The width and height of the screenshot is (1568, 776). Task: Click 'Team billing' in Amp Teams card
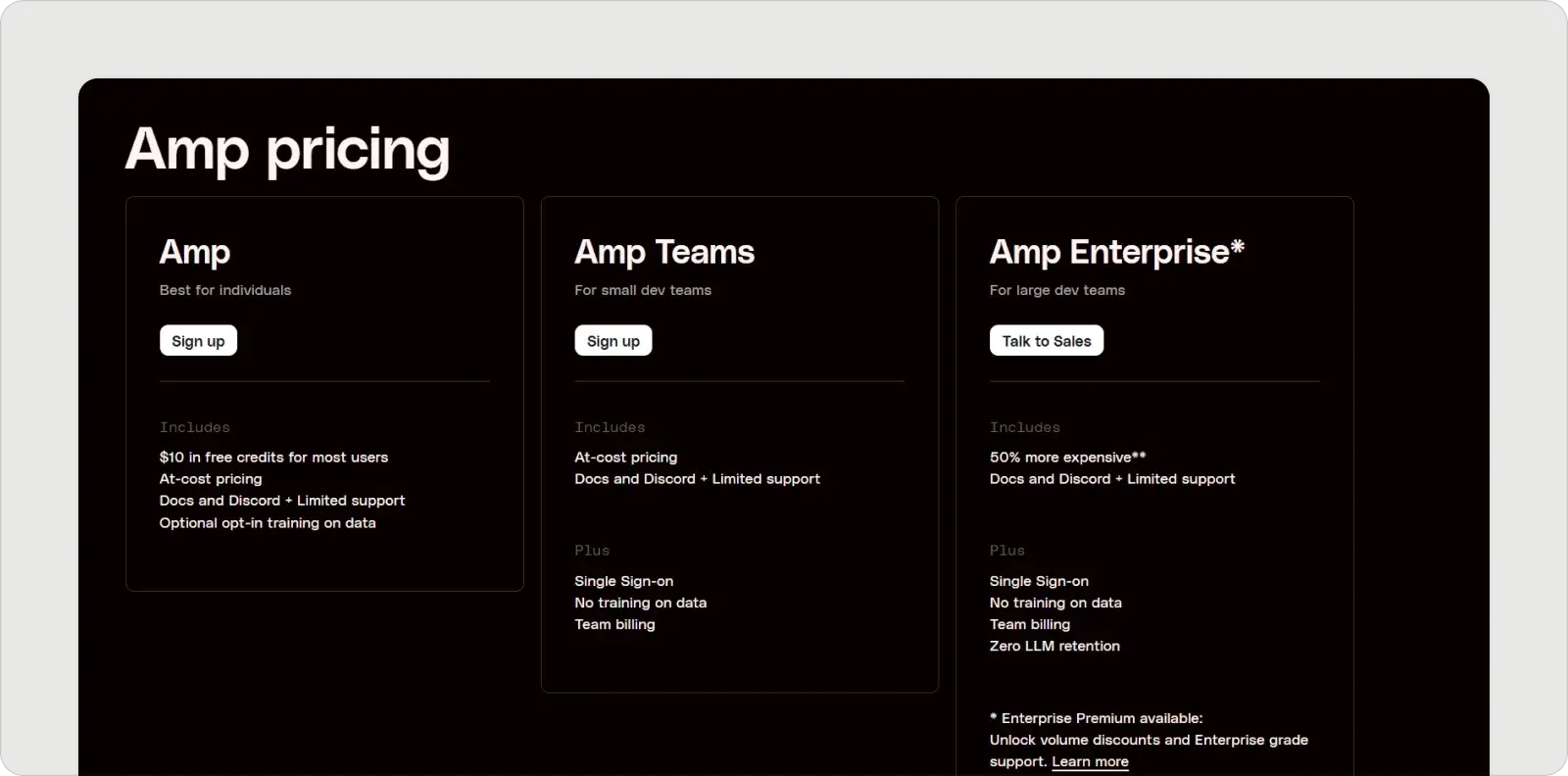click(x=615, y=624)
